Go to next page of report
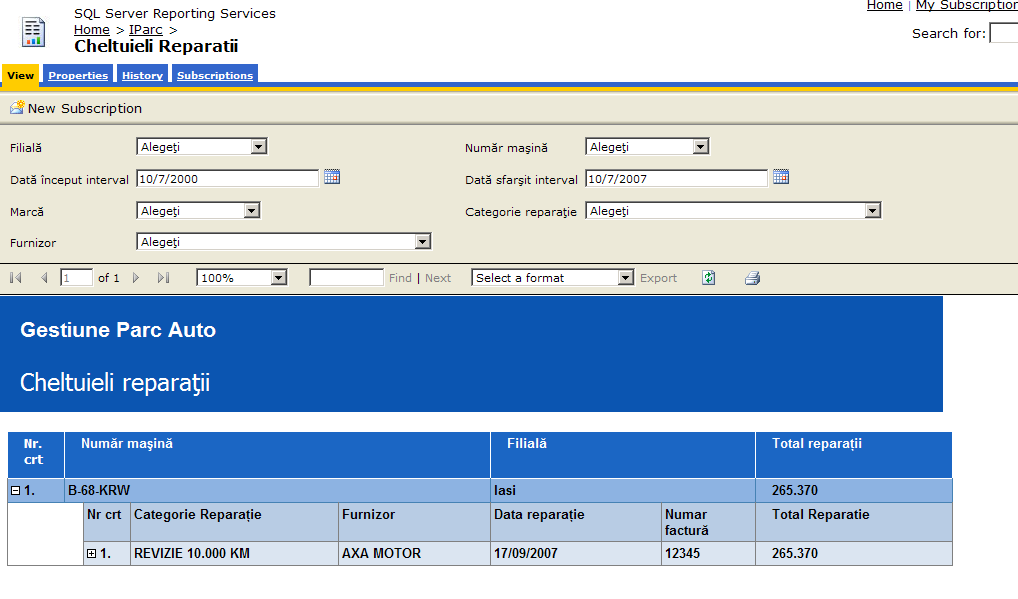The width and height of the screenshot is (1018, 599). 136,278
